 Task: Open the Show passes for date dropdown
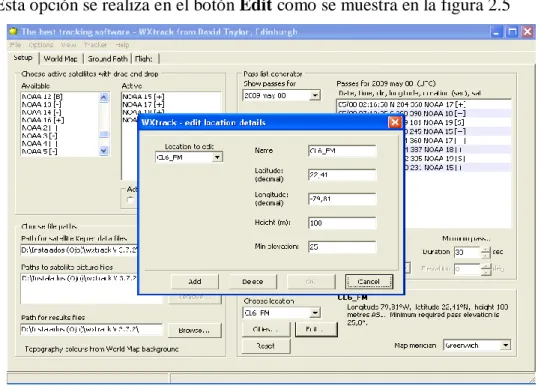pyautogui.click(x=314, y=95)
